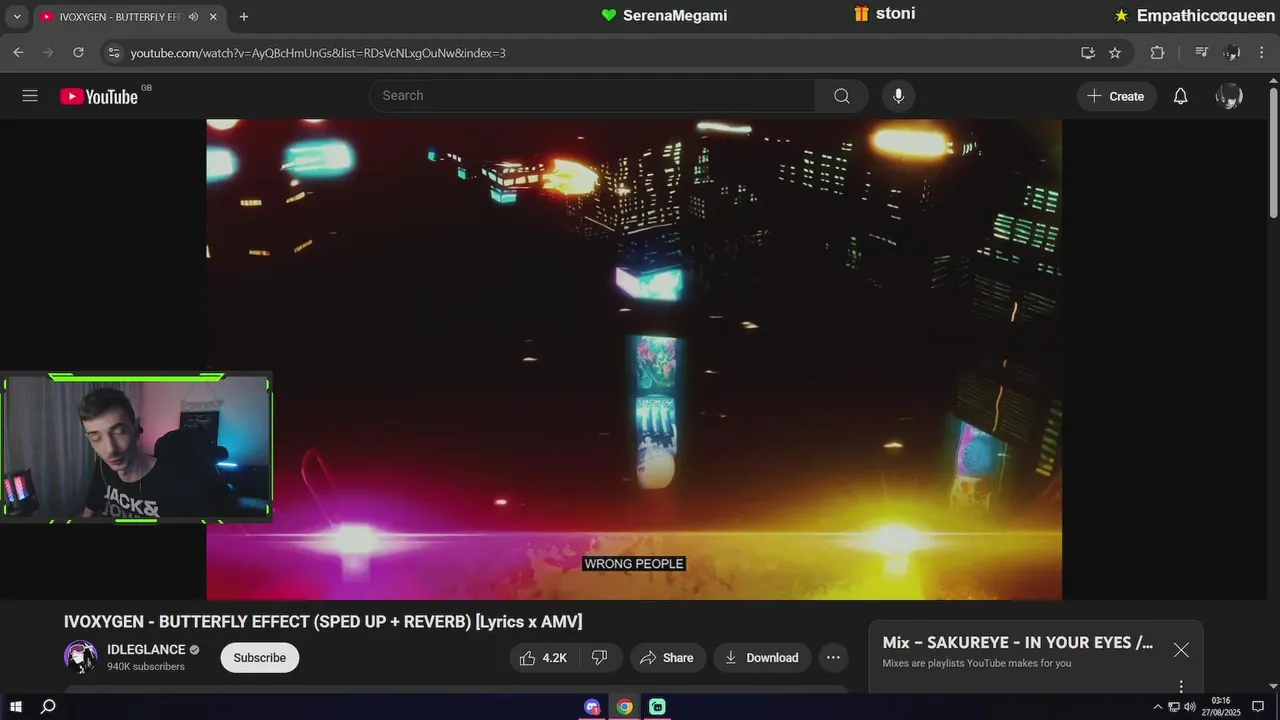
Task: Click the YouTube URL in the address bar
Action: click(318, 53)
